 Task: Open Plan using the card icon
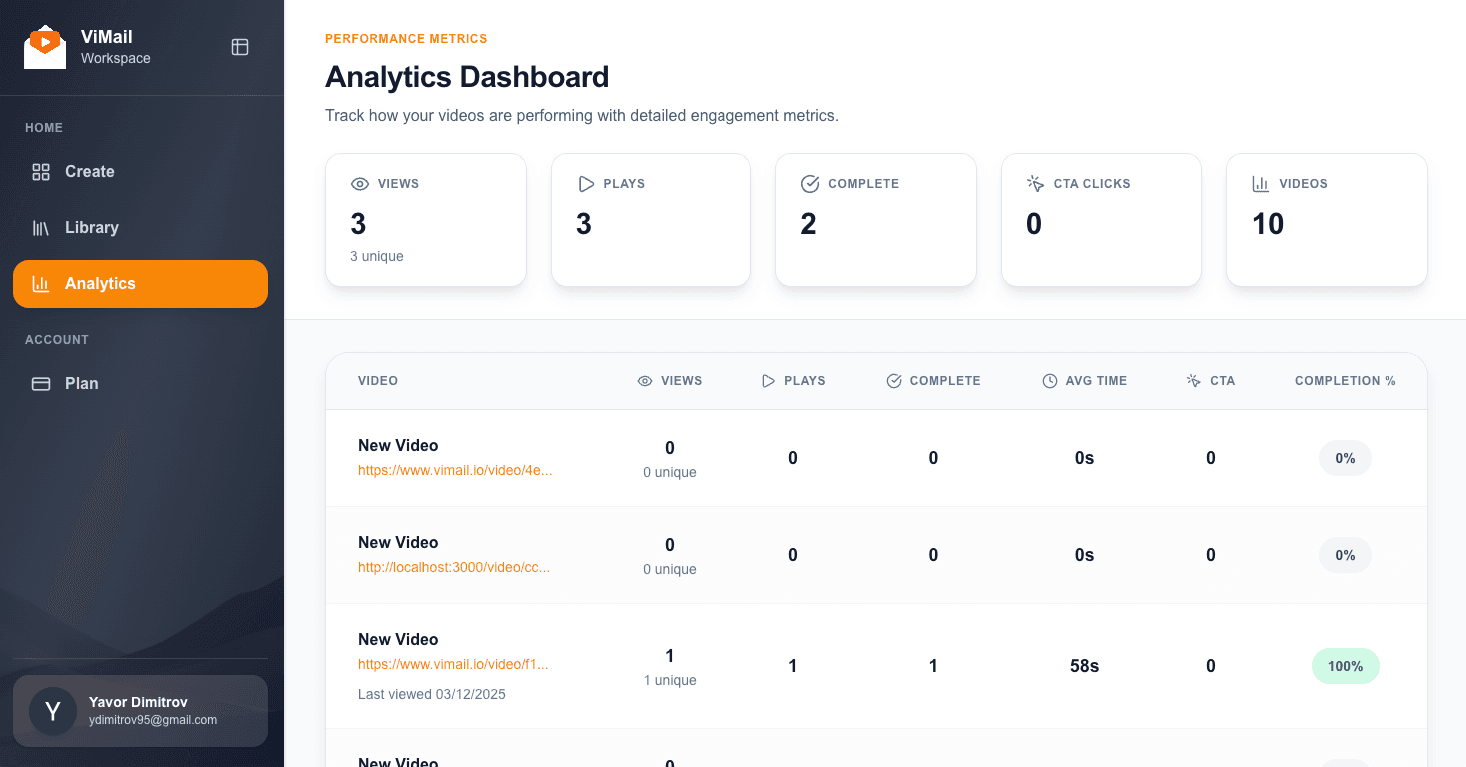coord(40,383)
